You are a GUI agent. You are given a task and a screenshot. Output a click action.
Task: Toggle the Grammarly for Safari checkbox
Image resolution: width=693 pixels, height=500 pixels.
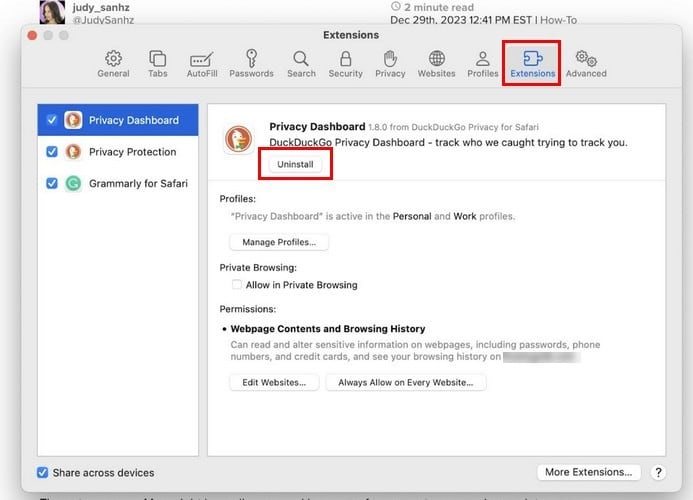coord(52,184)
